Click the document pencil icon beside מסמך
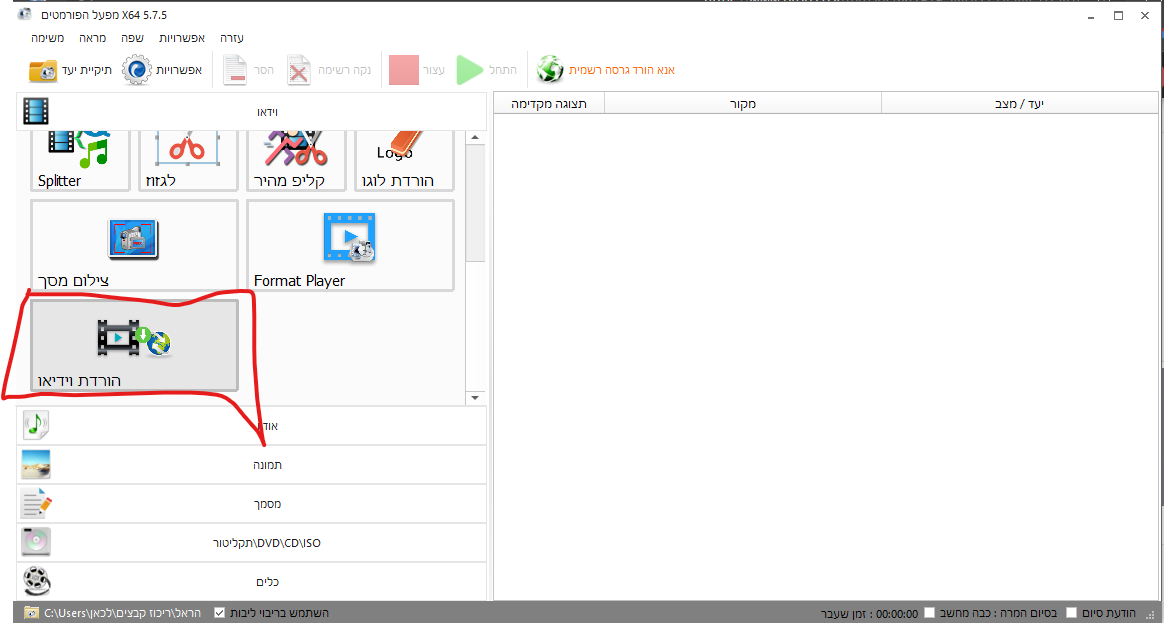The width and height of the screenshot is (1164, 623). coord(36,503)
